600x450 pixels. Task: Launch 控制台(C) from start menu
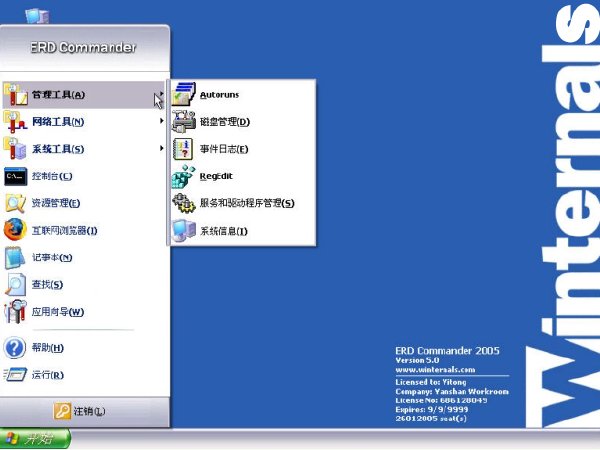tap(84, 176)
